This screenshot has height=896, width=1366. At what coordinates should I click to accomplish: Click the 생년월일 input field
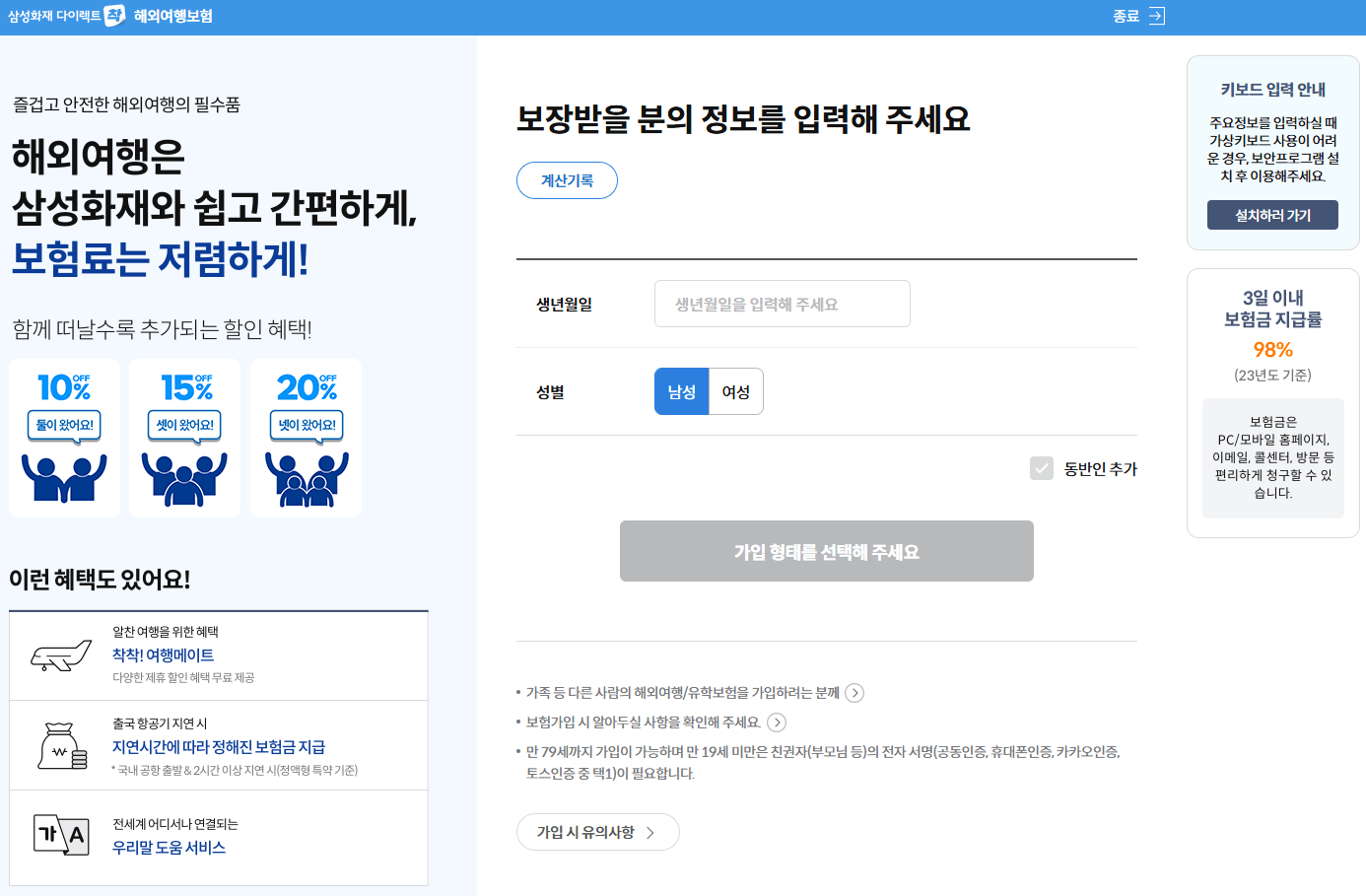(x=783, y=304)
